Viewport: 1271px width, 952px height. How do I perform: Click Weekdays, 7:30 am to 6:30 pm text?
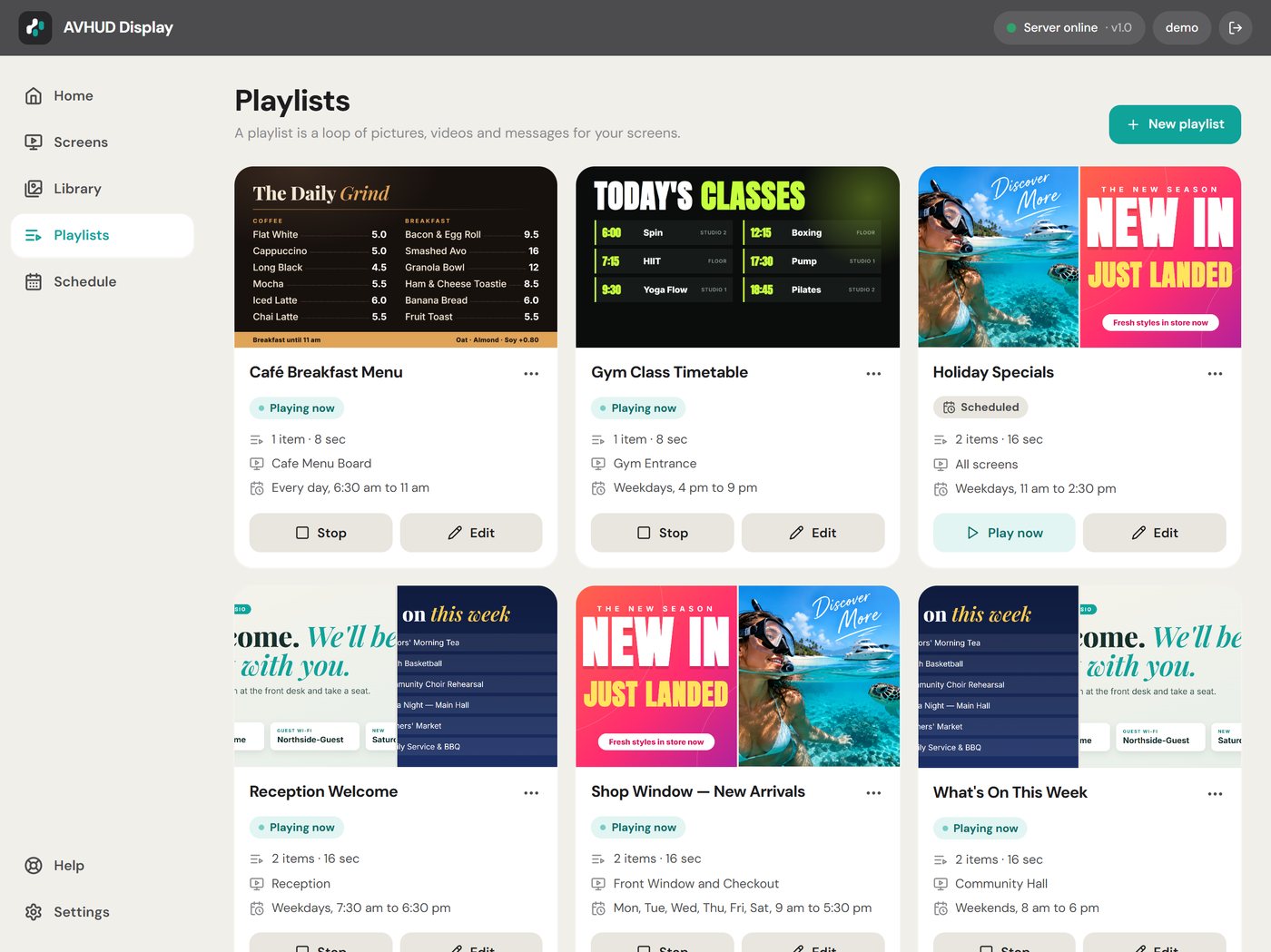tap(360, 908)
